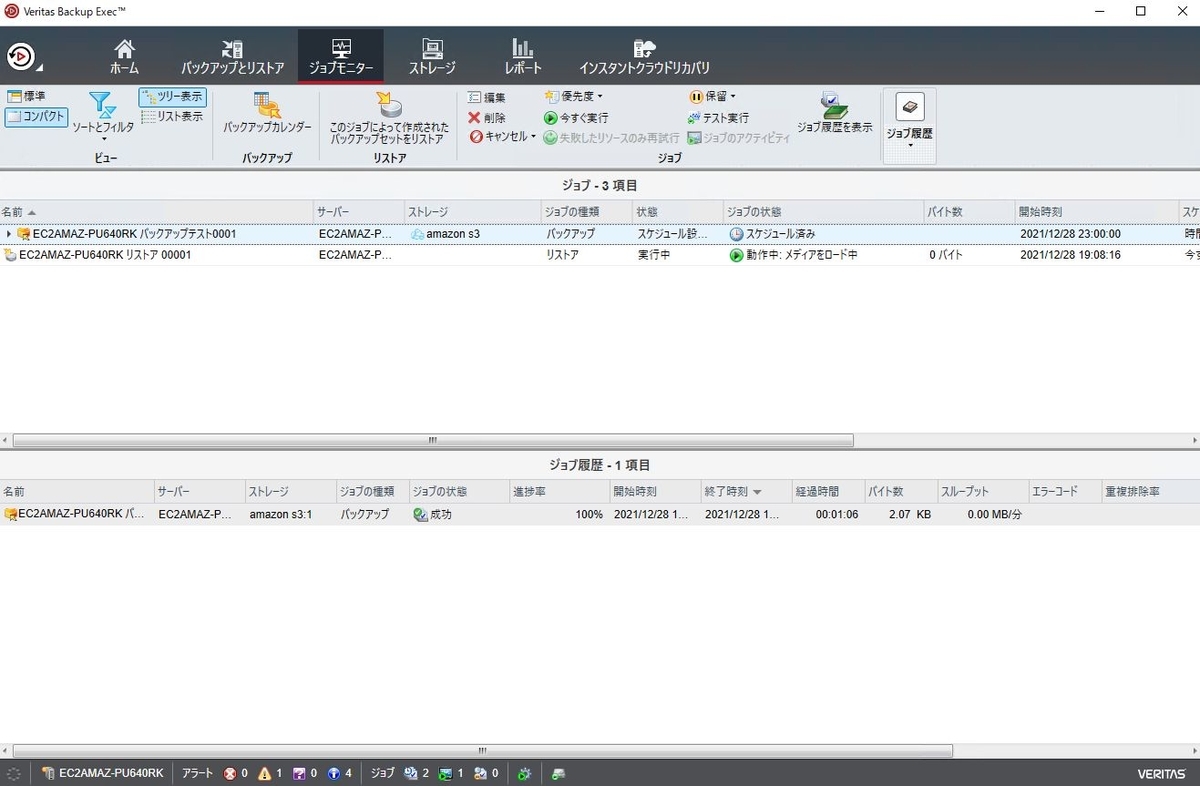The image size is (1200, 786).
Task: Open the ジョブ履歴 dropdown button
Action: 909,125
